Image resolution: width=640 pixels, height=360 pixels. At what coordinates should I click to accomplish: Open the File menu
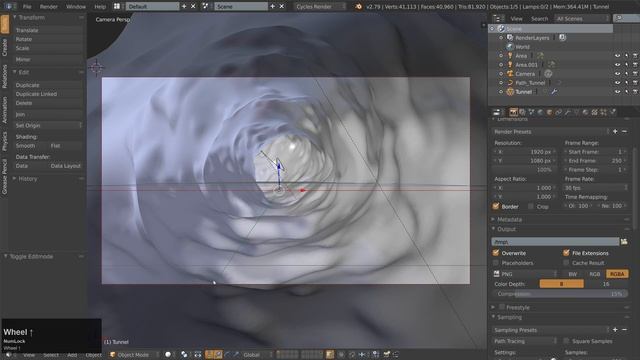[x=27, y=7]
